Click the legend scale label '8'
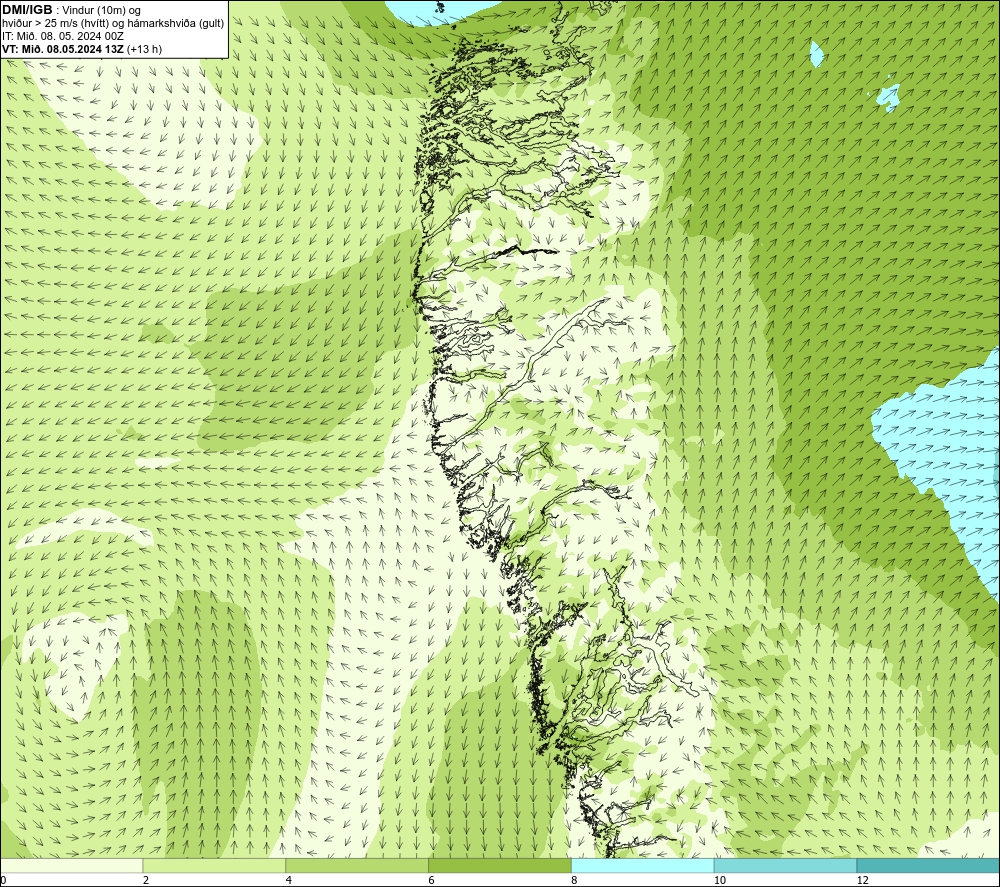1000x887 pixels. (575, 880)
